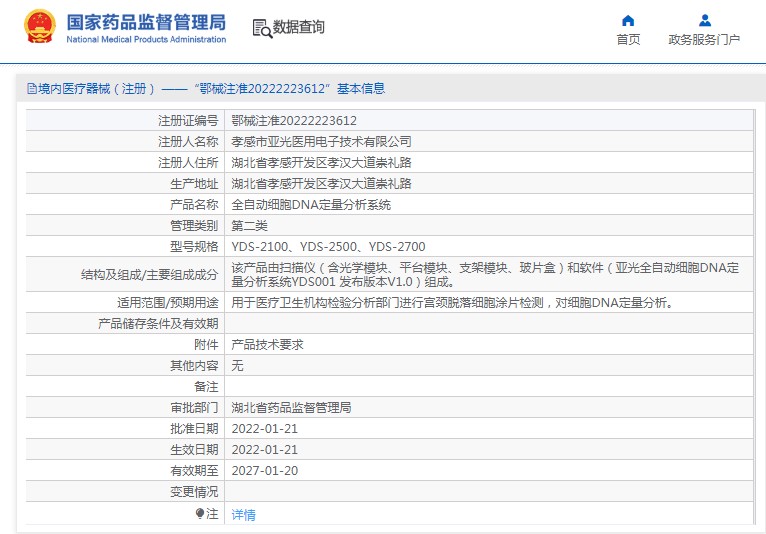Go to 首页 home icon
Image resolution: width=766 pixels, height=534 pixels.
coord(628,21)
